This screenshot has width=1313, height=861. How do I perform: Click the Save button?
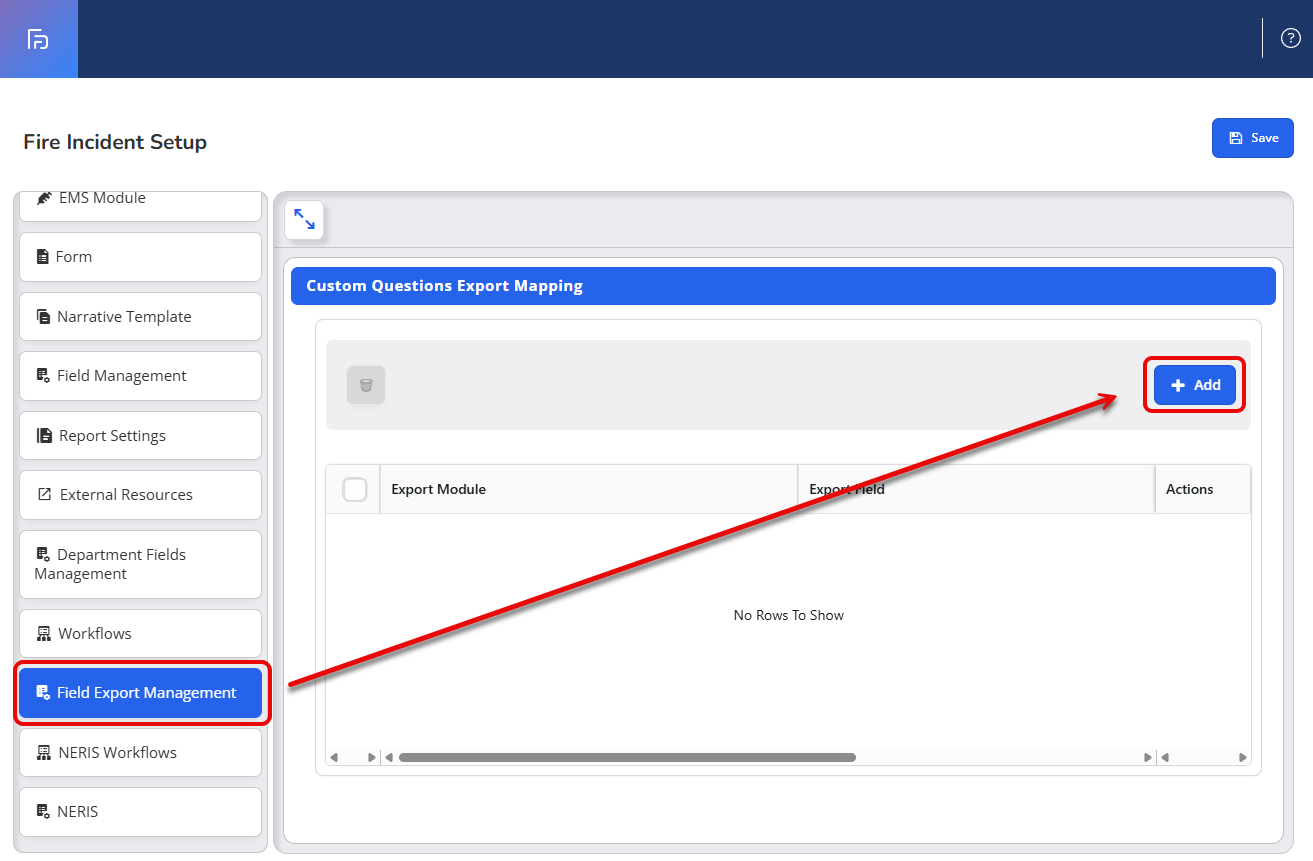pos(1253,138)
